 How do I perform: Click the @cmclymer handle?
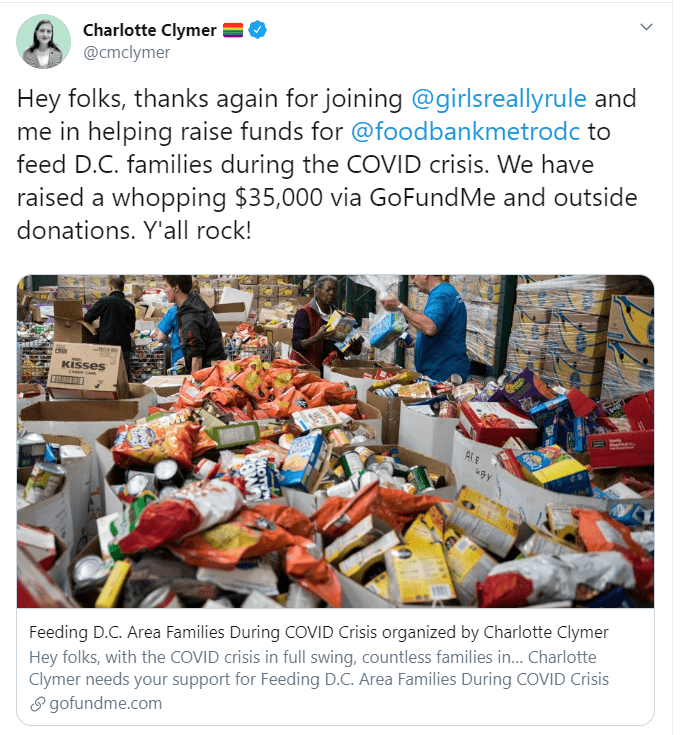pyautogui.click(x=127, y=52)
